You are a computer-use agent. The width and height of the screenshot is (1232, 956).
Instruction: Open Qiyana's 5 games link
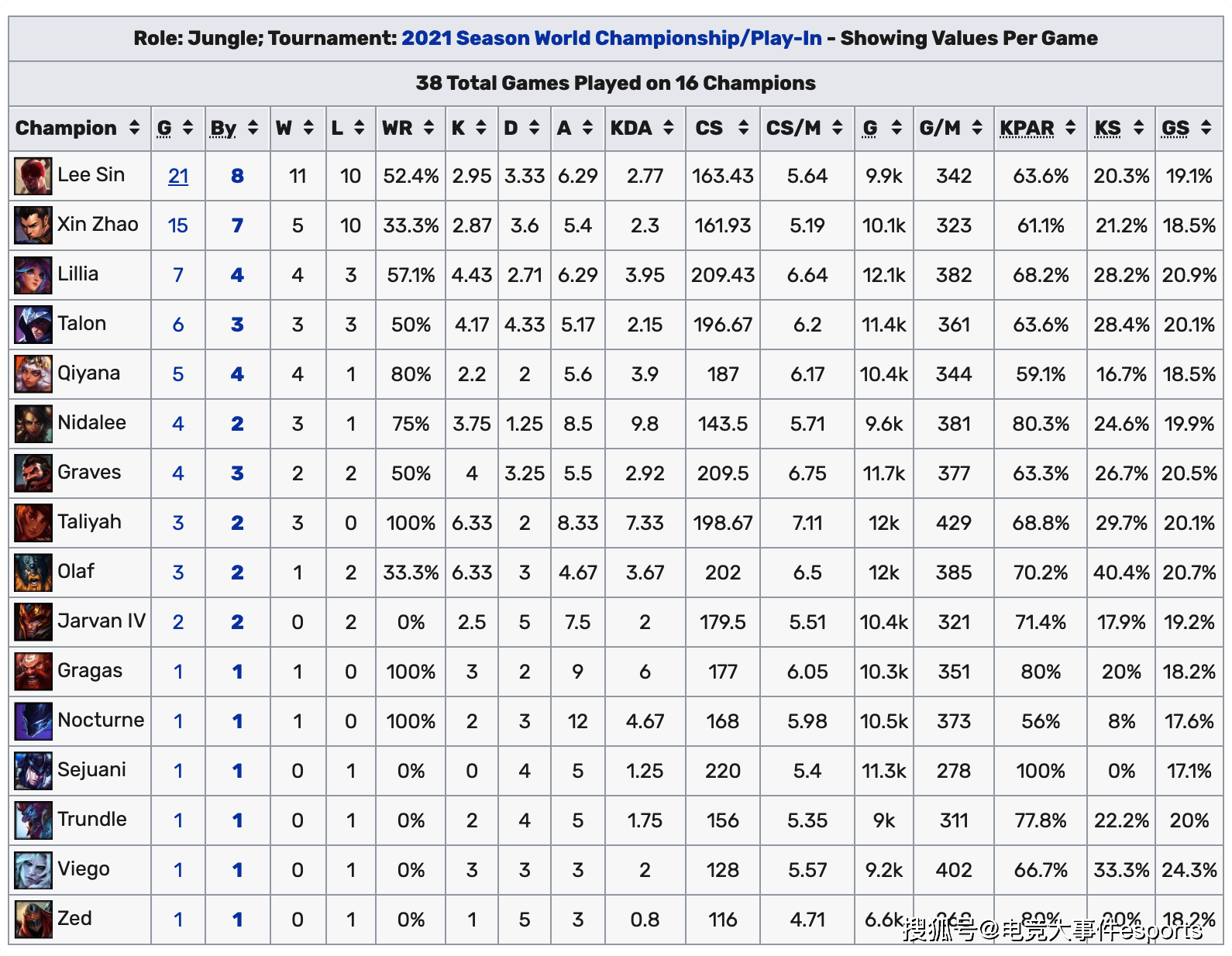(178, 375)
